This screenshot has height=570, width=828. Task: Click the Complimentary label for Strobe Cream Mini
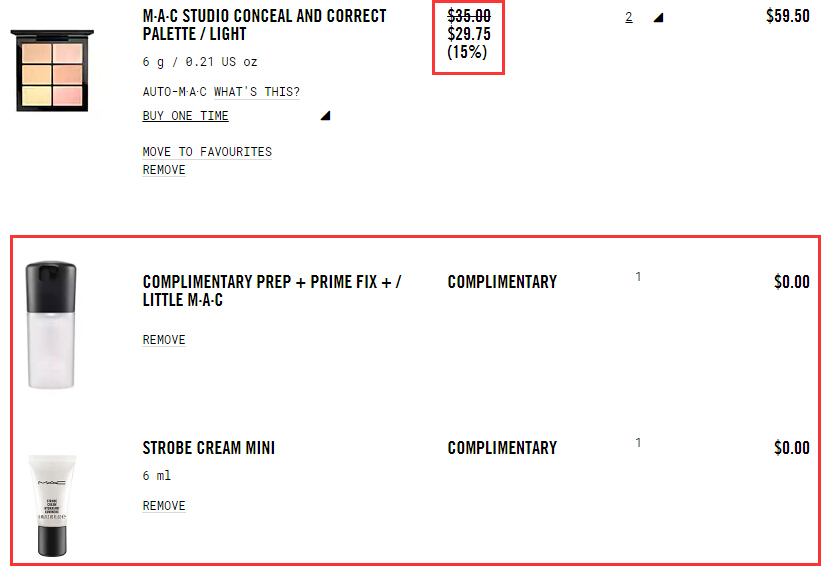(502, 448)
